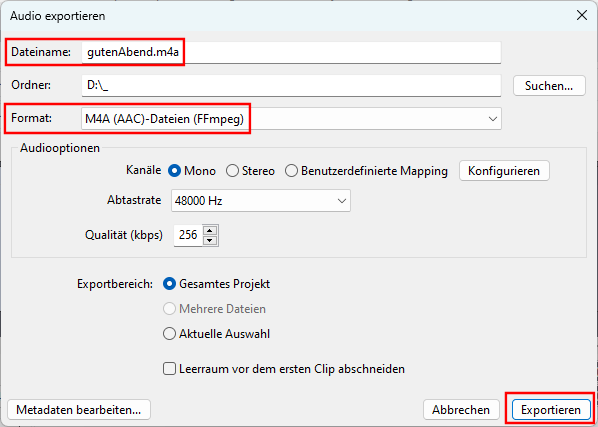Click into the Ordner path field
598x427 pixels.
(x=291, y=85)
